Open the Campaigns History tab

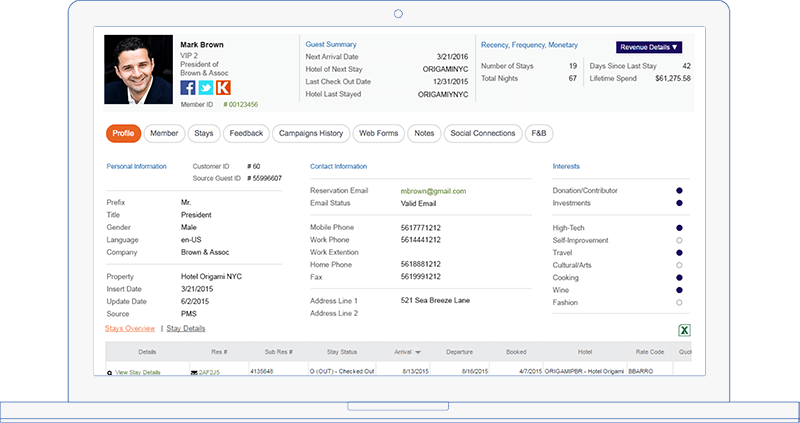point(310,133)
